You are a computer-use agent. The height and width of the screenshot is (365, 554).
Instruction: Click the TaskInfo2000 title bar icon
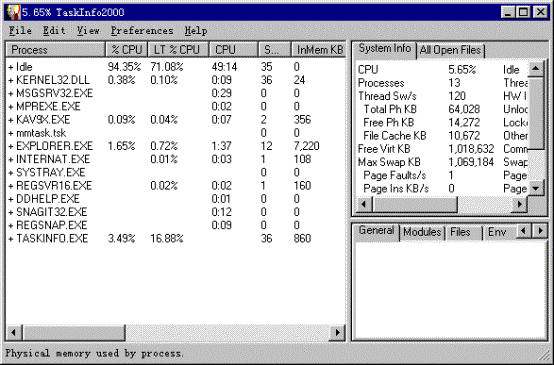pyautogui.click(x=13, y=12)
